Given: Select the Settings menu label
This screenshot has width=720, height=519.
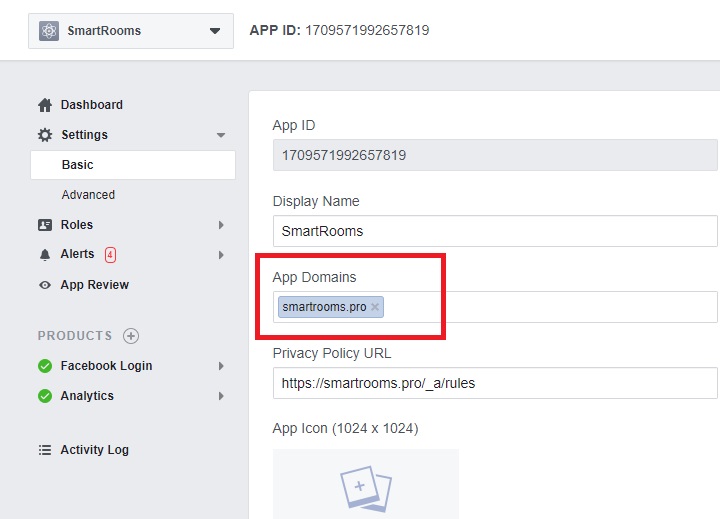Looking at the screenshot, I should pyautogui.click(x=84, y=135).
